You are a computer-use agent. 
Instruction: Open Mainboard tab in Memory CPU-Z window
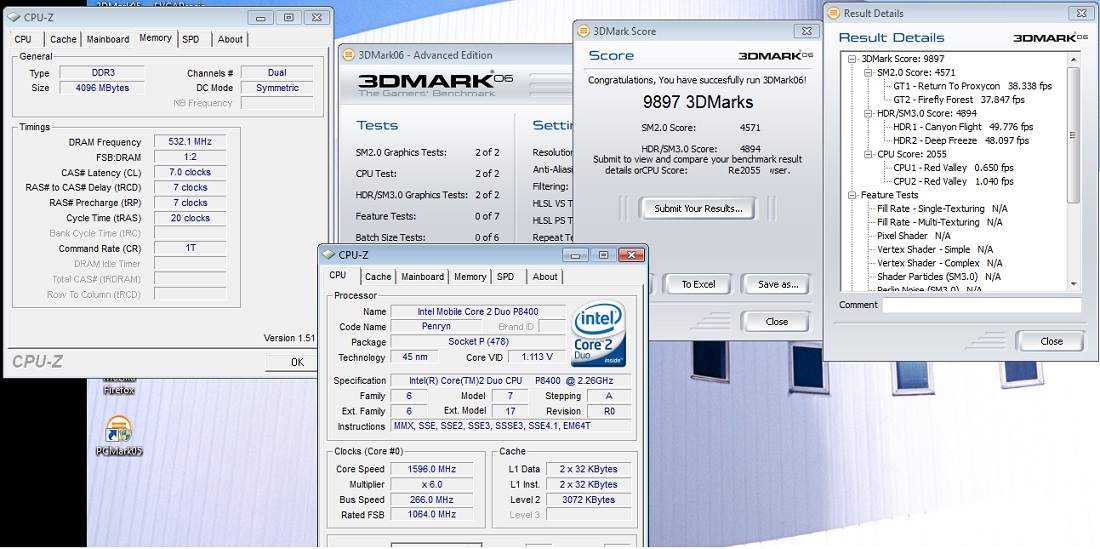pyautogui.click(x=108, y=39)
